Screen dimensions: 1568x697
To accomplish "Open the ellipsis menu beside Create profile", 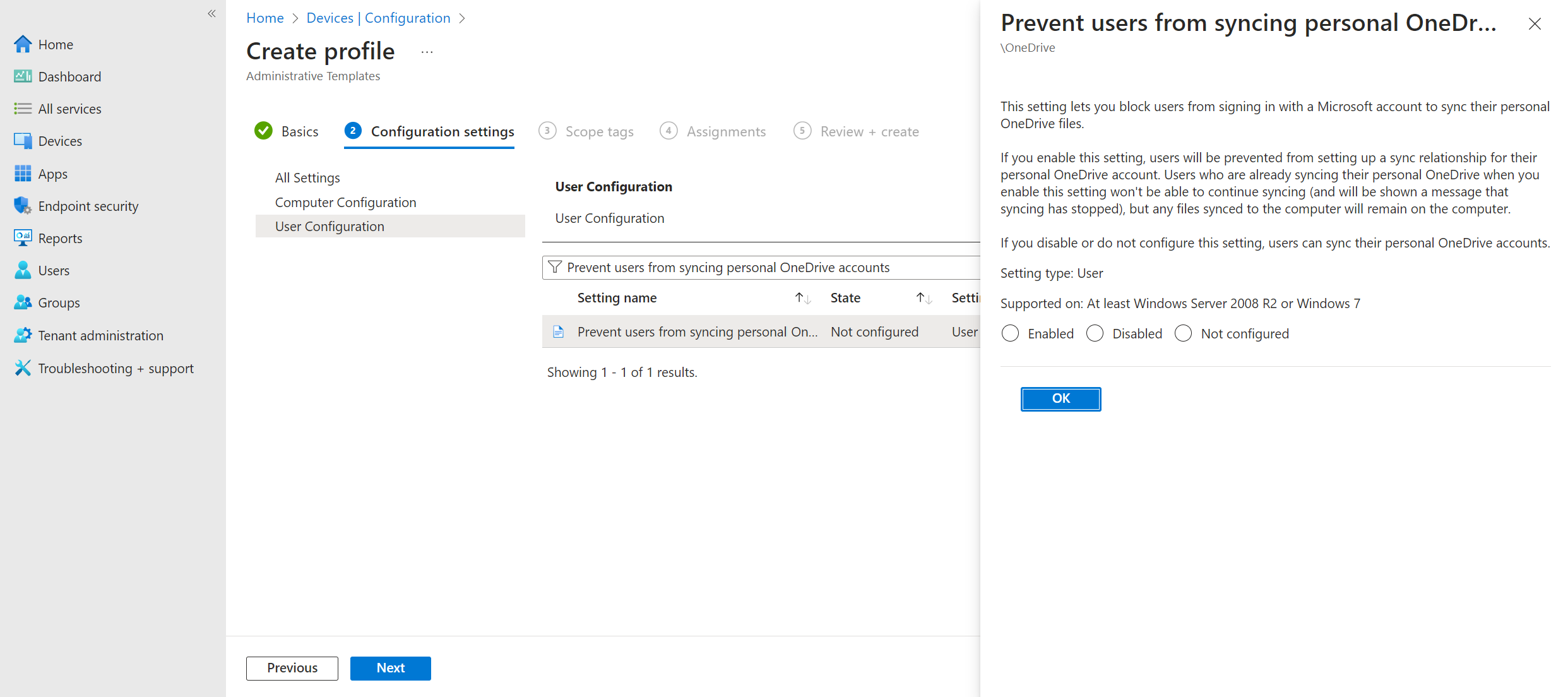I will coord(427,52).
